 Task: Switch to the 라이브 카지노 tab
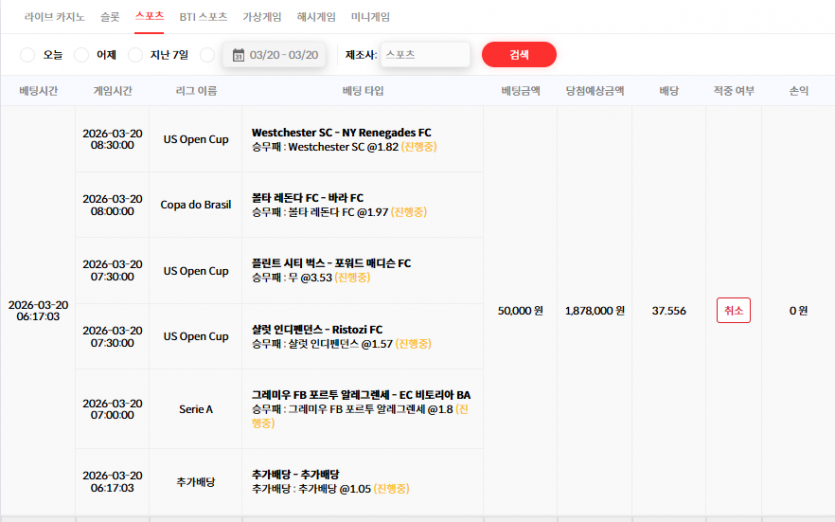[x=54, y=17]
